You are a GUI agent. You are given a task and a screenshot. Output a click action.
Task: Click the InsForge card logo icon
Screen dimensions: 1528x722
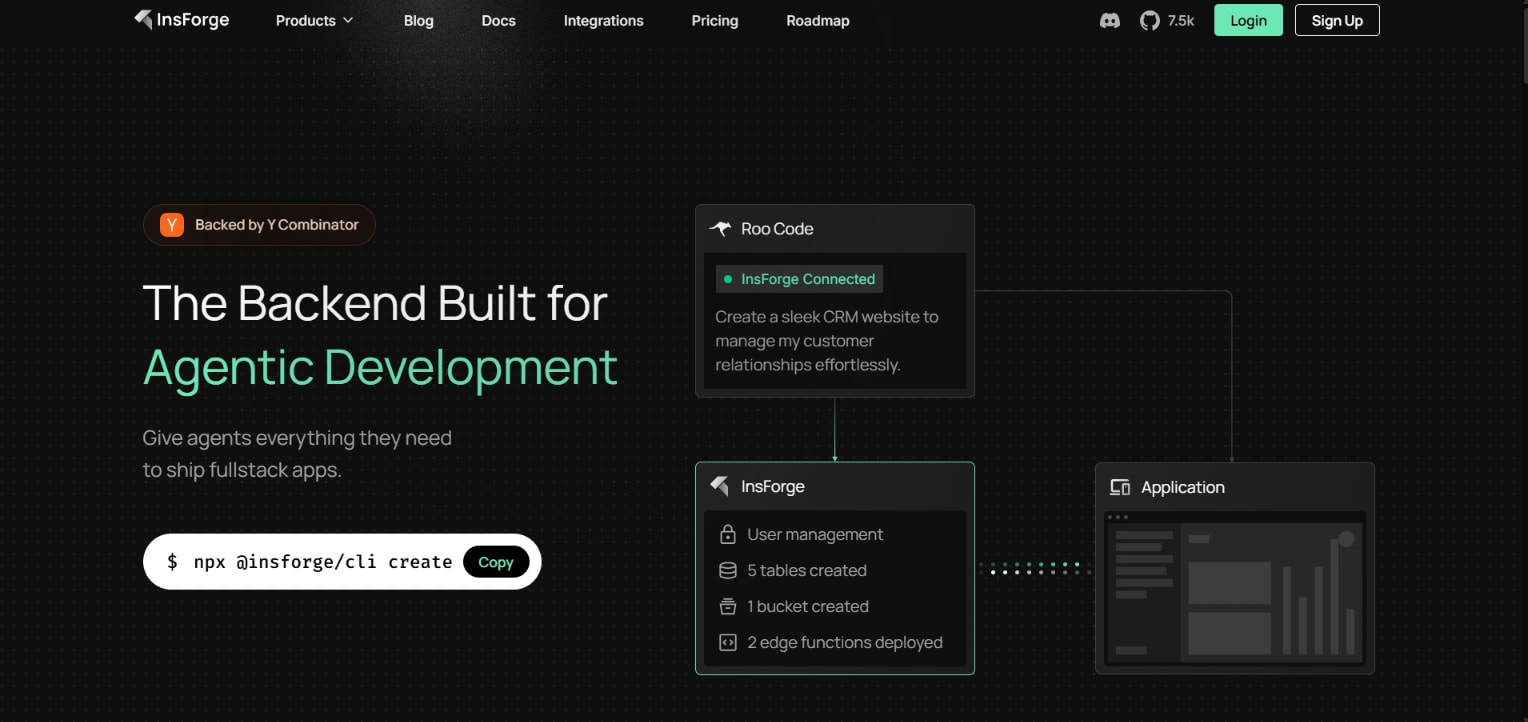719,486
